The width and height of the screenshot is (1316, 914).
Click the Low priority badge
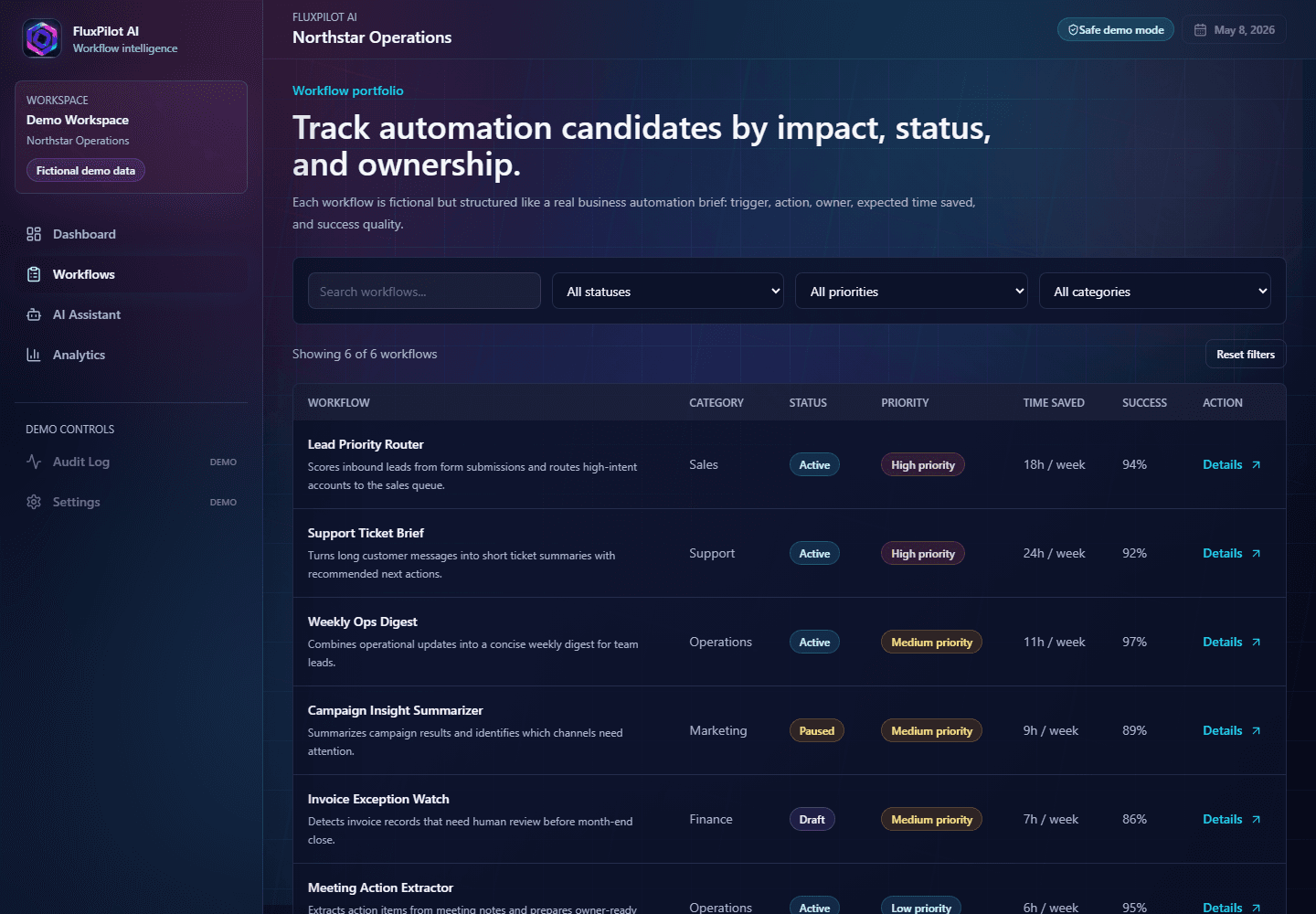[x=921, y=906]
